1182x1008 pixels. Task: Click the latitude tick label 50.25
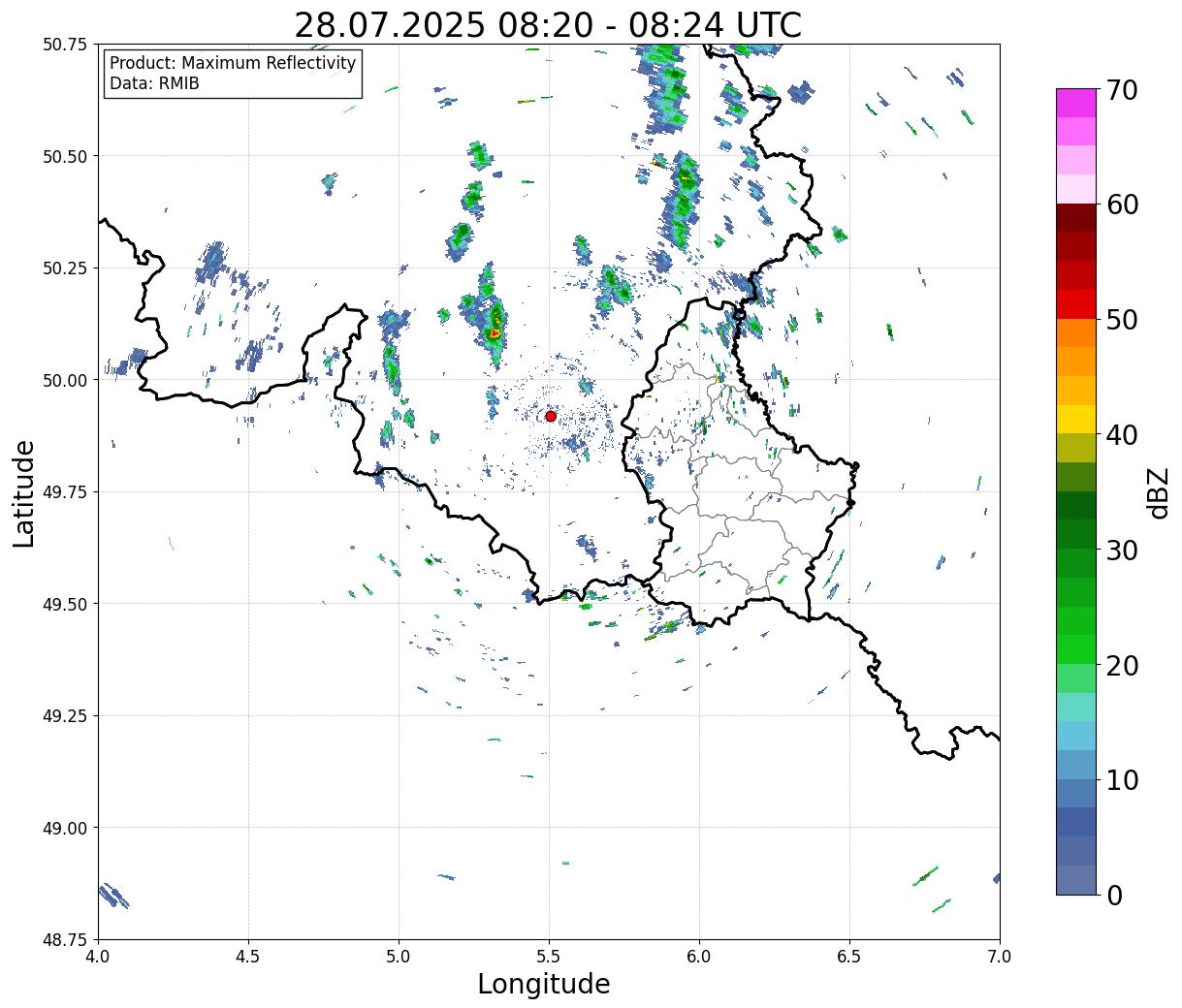point(65,268)
